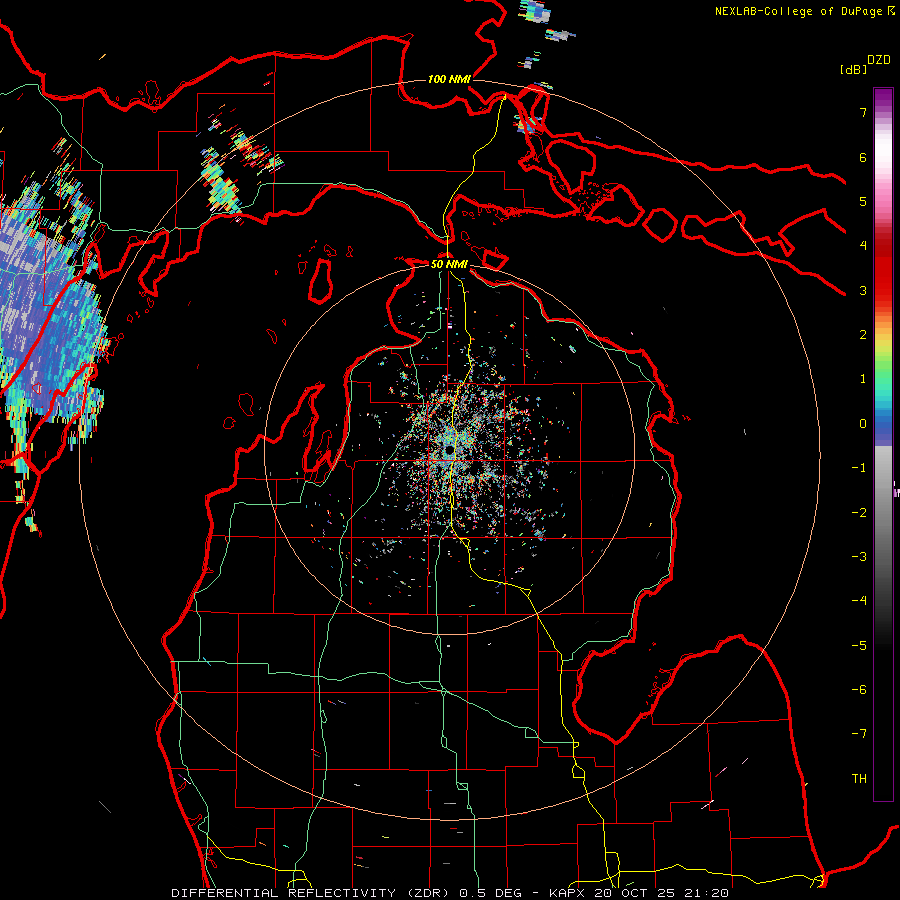
Task: Click the DZD legend title
Action: pyautogui.click(x=879, y=60)
